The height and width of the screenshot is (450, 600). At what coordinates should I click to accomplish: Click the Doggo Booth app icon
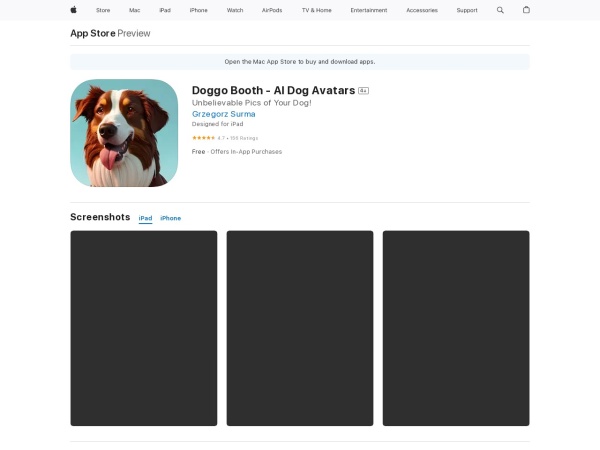click(x=124, y=133)
